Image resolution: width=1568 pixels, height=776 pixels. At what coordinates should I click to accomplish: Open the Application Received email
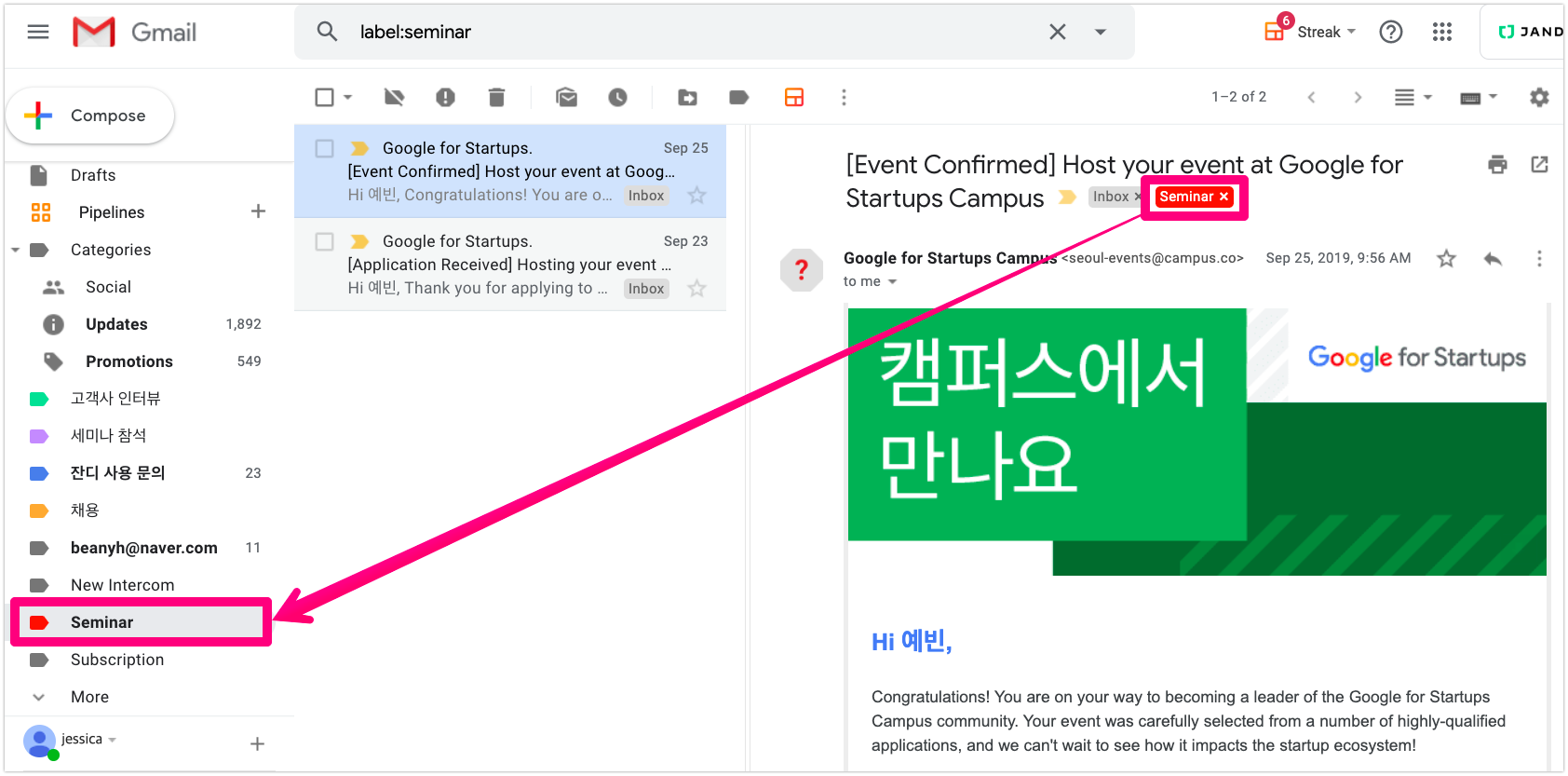coord(510,265)
